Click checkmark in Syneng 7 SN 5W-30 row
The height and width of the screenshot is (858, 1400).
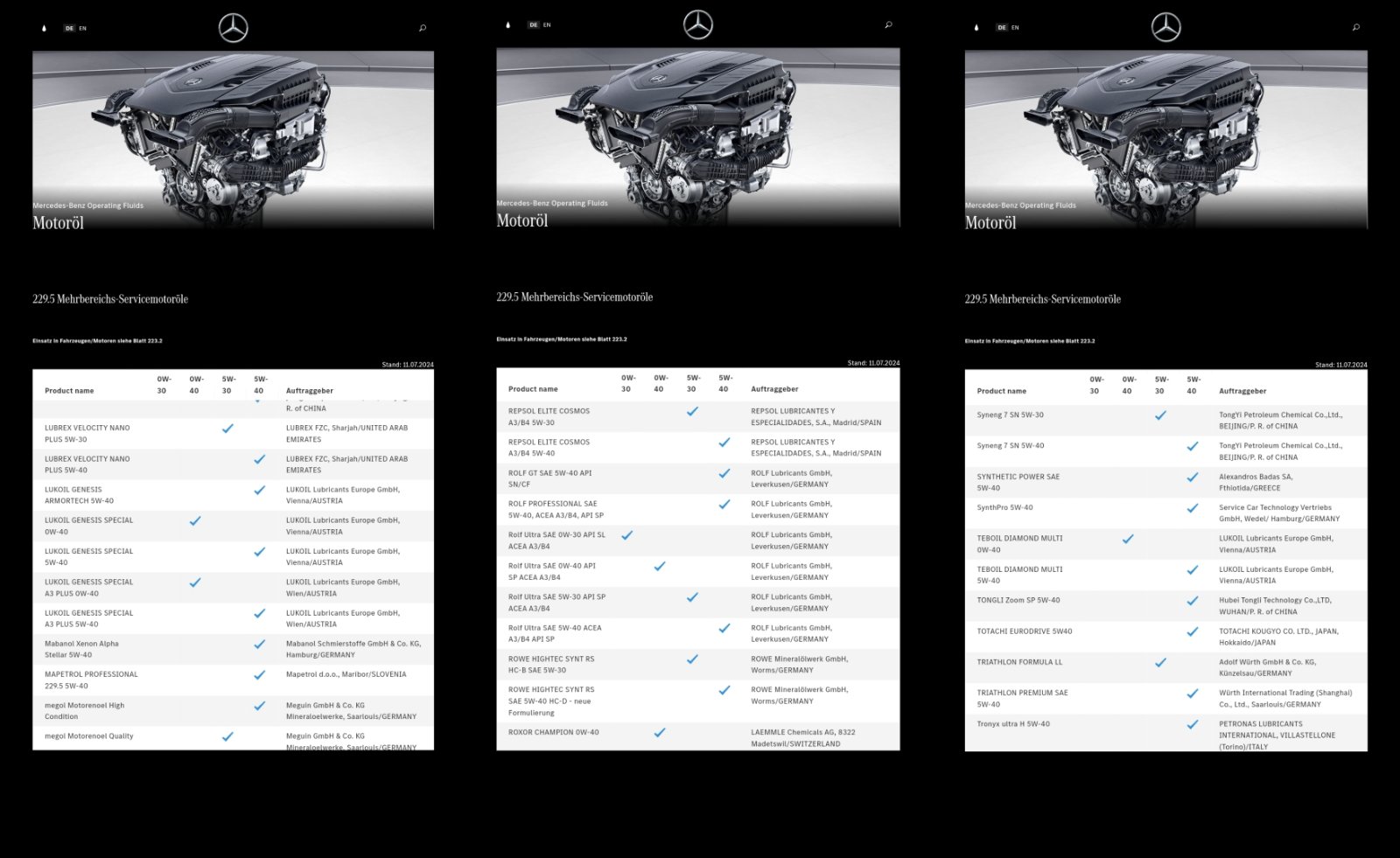(1160, 415)
